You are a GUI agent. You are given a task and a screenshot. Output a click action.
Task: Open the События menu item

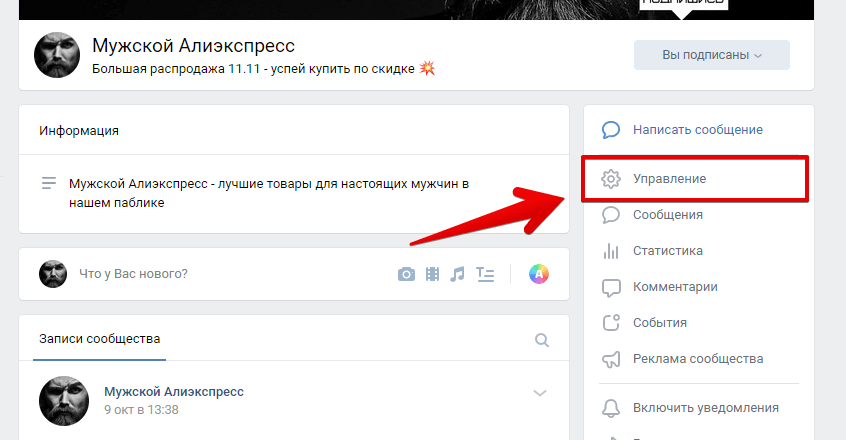pos(699,322)
